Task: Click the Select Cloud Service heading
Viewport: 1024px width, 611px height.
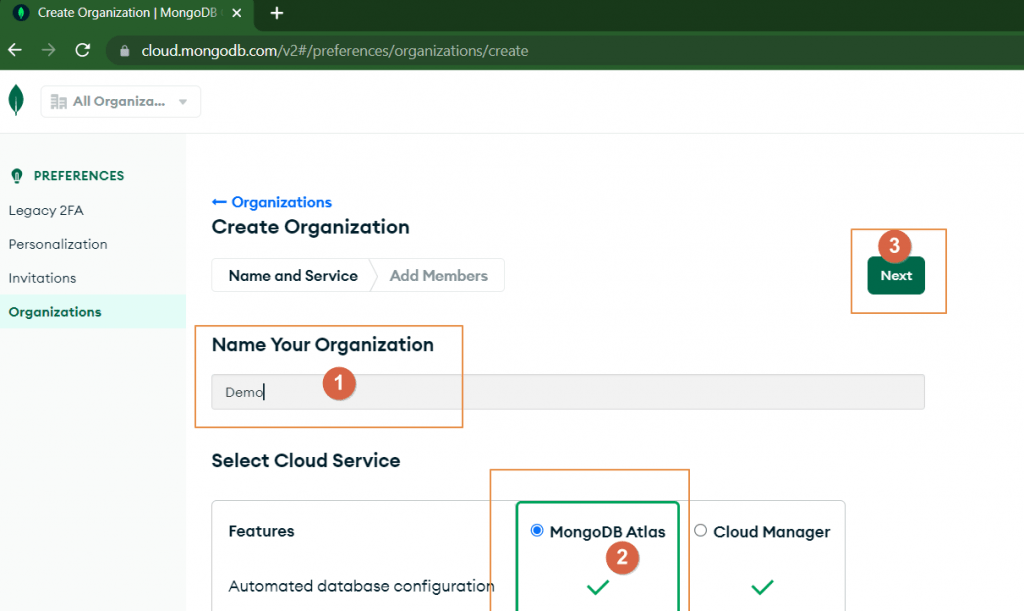Action: [x=306, y=461]
